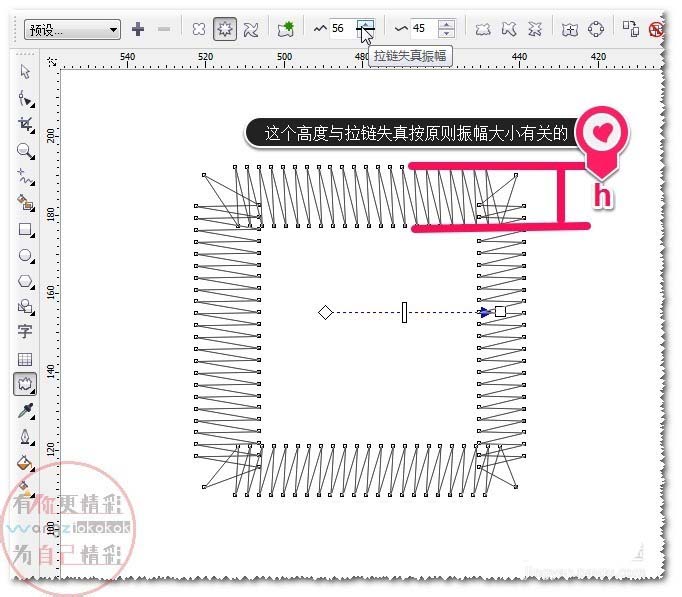682x597 pixels.
Task: Select the Crop tool
Action: point(25,125)
